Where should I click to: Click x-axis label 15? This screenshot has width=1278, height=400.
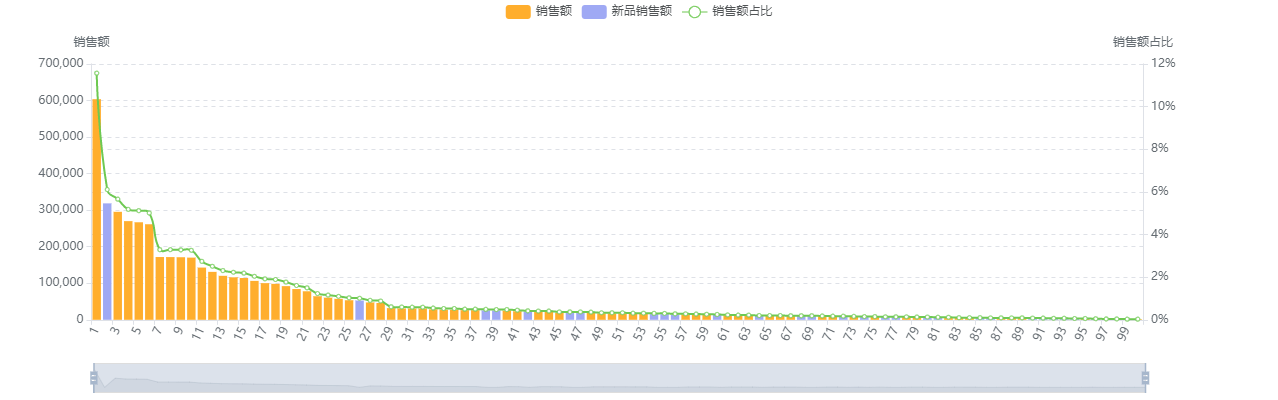[x=240, y=333]
